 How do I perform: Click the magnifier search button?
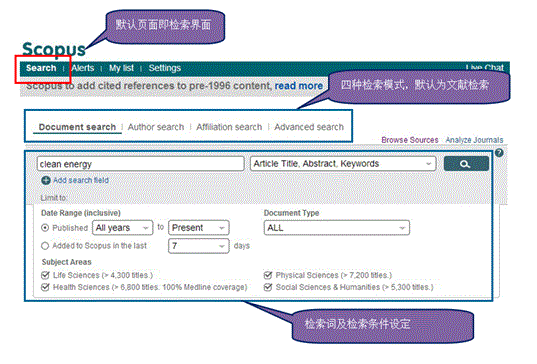click(x=466, y=164)
